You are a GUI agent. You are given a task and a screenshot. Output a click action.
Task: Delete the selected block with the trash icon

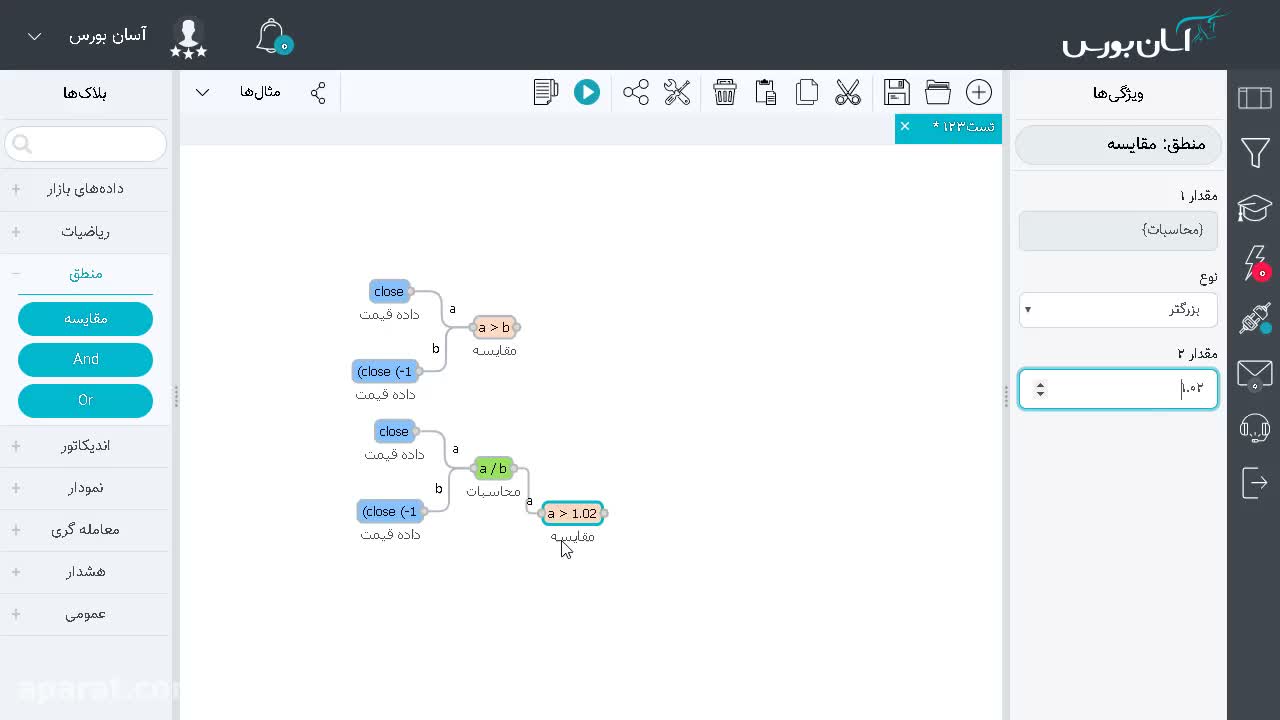tap(725, 92)
